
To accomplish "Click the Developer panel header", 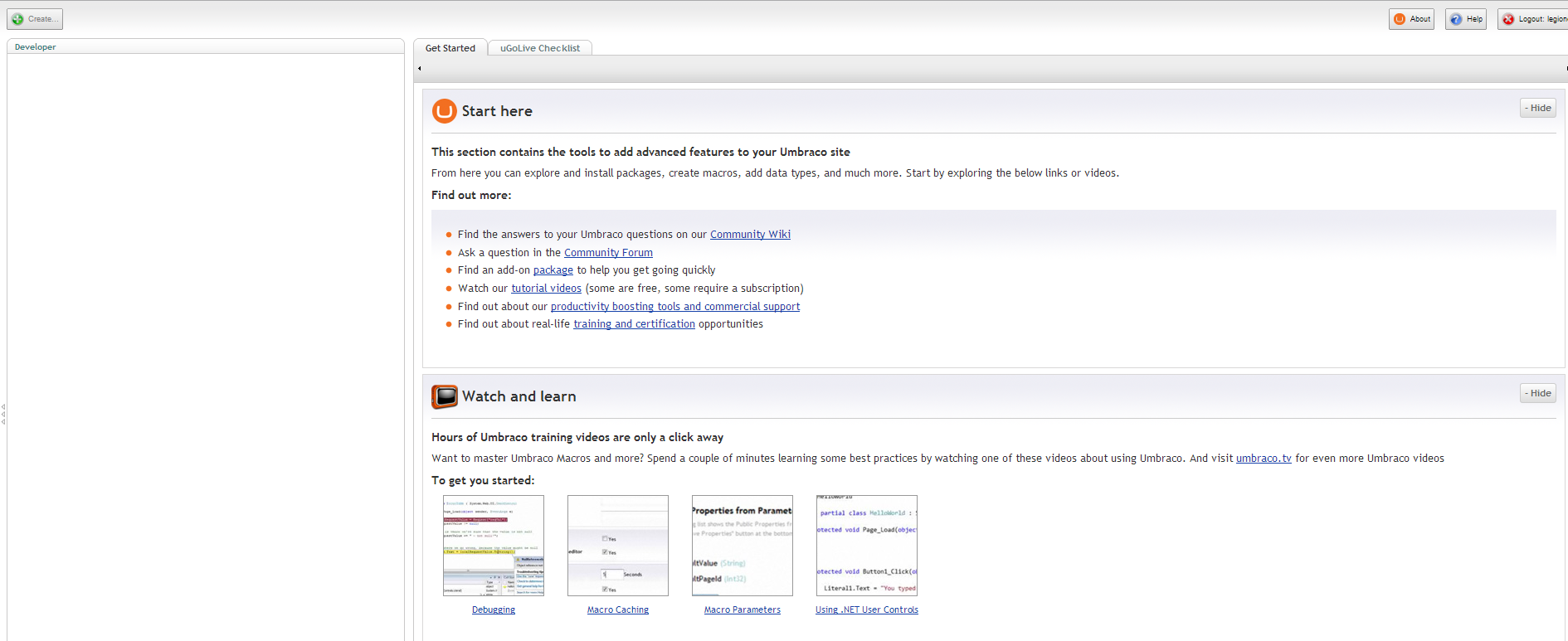I will click(x=206, y=47).
